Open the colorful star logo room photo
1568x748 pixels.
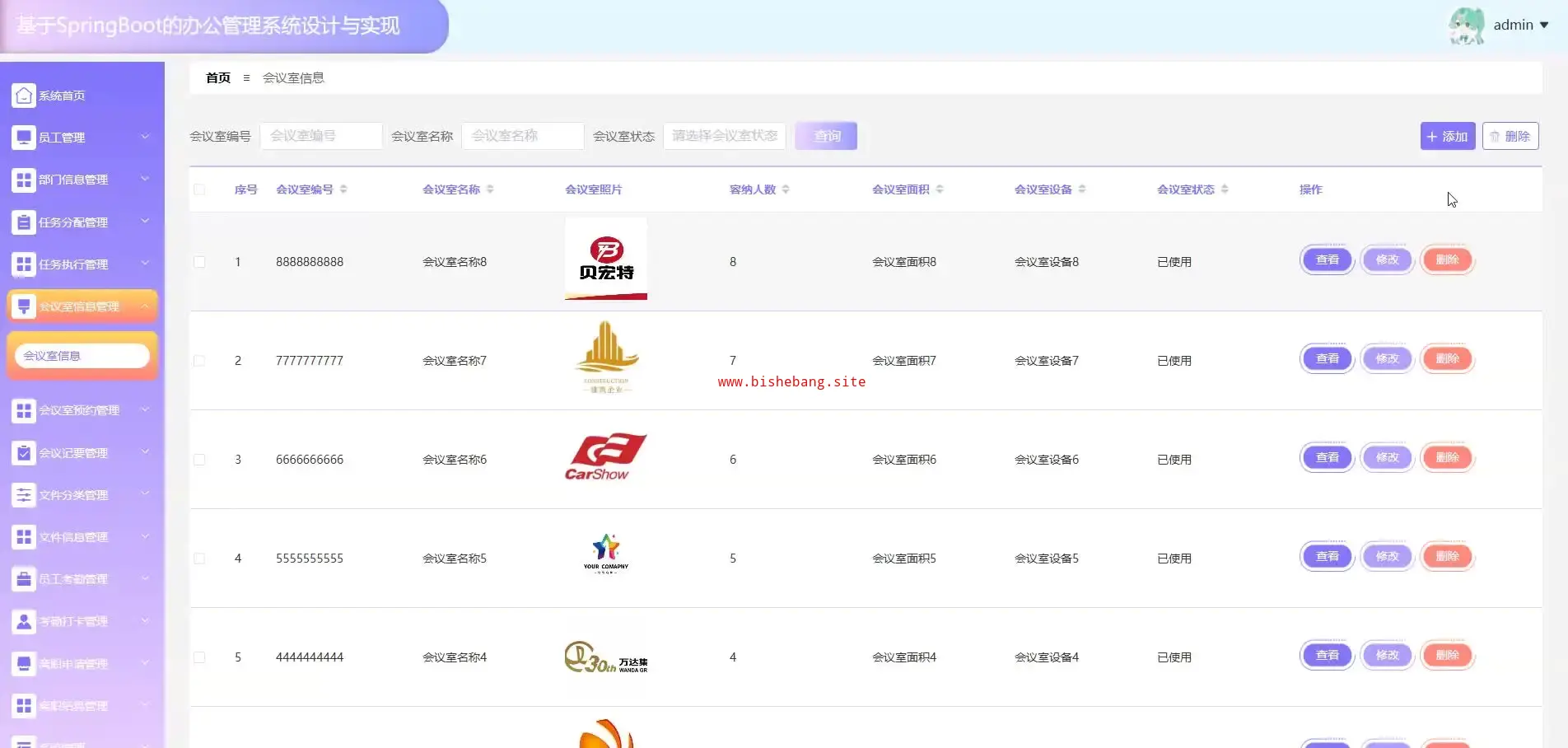[606, 554]
